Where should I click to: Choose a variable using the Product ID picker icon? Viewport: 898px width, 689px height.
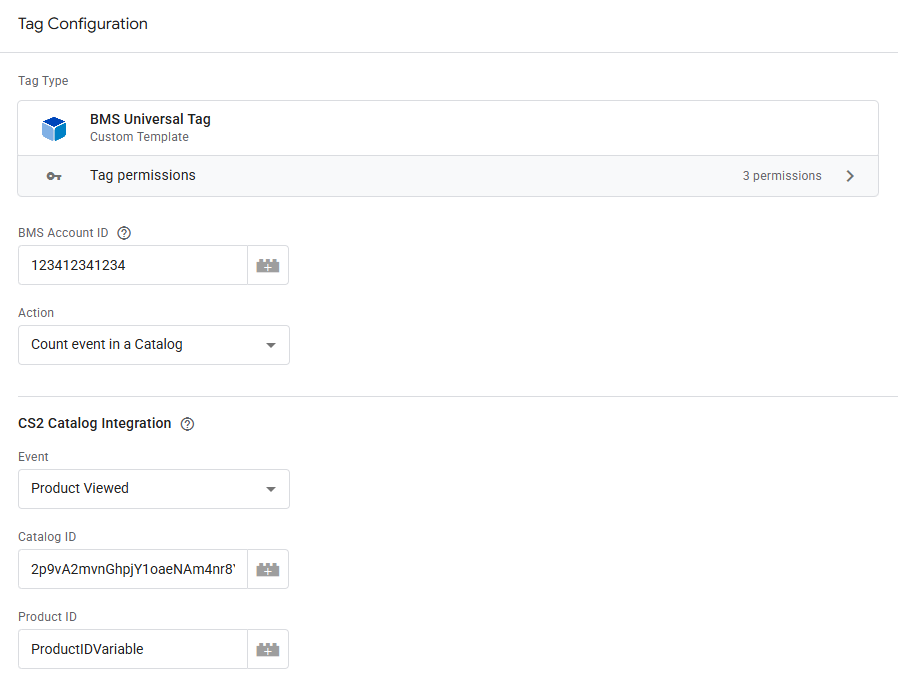pos(267,649)
